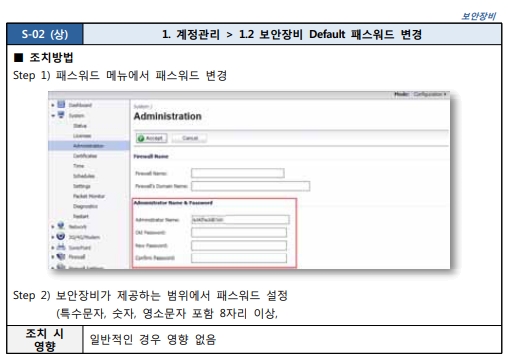Click the 일반적인 경우 영향 없음 text
509x363 pixels.
[x=153, y=340]
